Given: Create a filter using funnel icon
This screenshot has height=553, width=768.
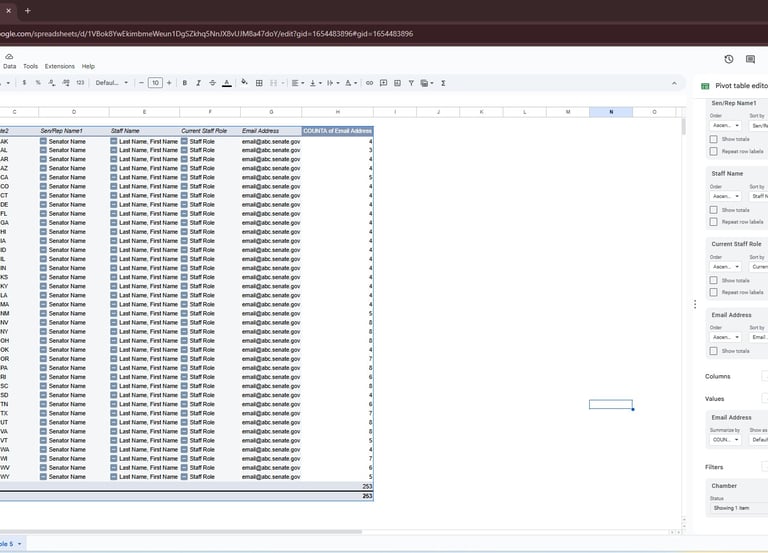Looking at the screenshot, I should pos(411,83).
